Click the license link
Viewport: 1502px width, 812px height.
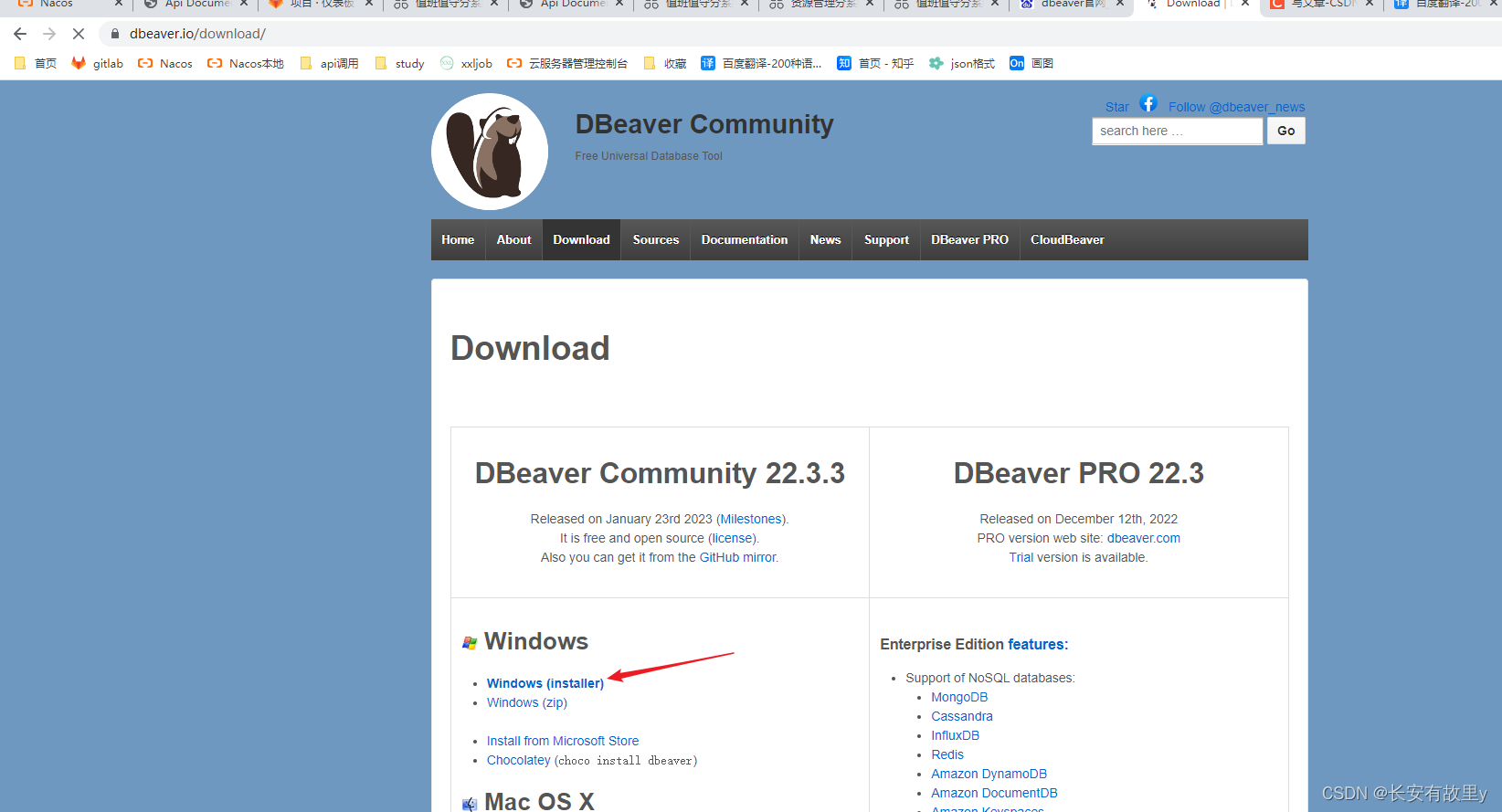pyautogui.click(x=733, y=538)
